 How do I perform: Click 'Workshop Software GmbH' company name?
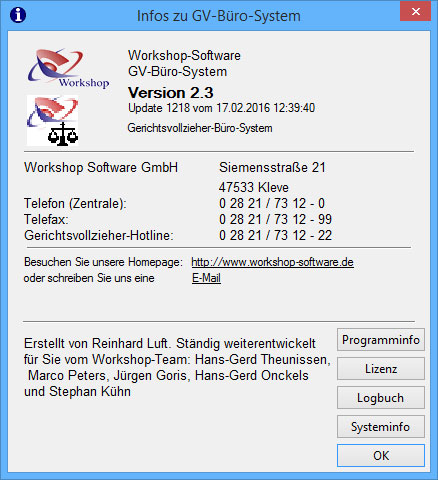(101, 167)
